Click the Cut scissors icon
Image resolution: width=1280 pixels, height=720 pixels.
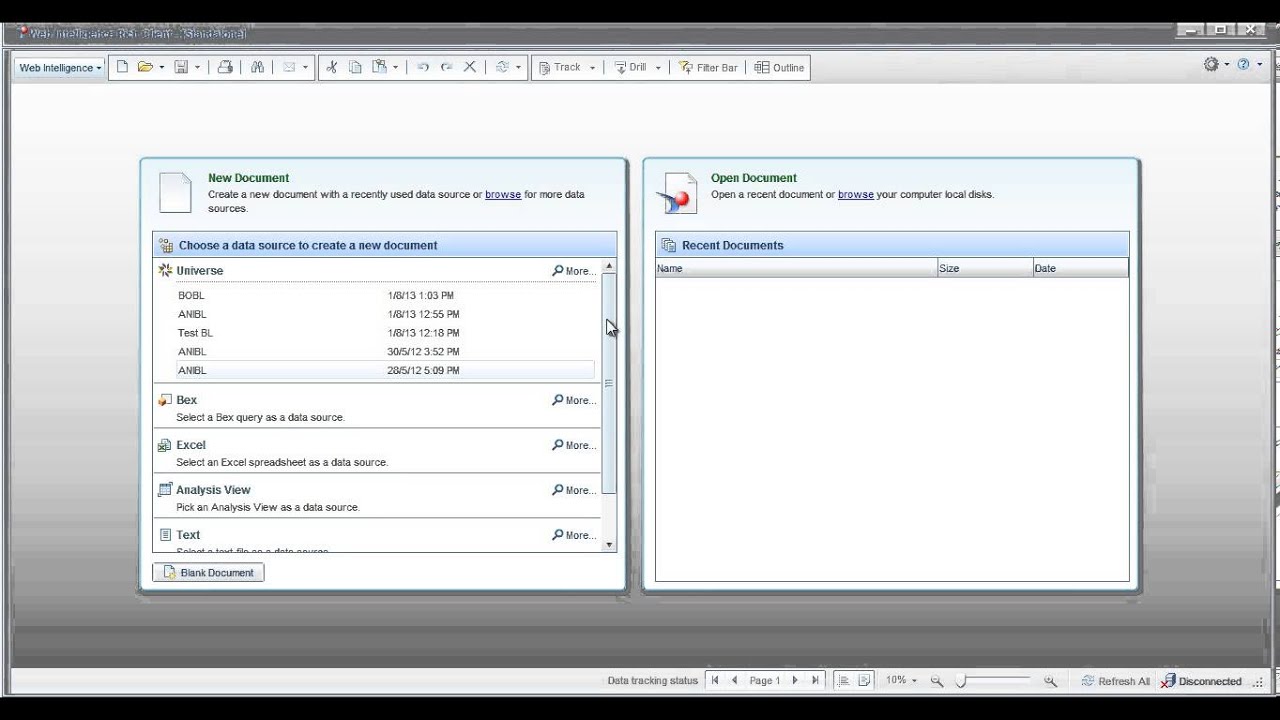pos(332,67)
